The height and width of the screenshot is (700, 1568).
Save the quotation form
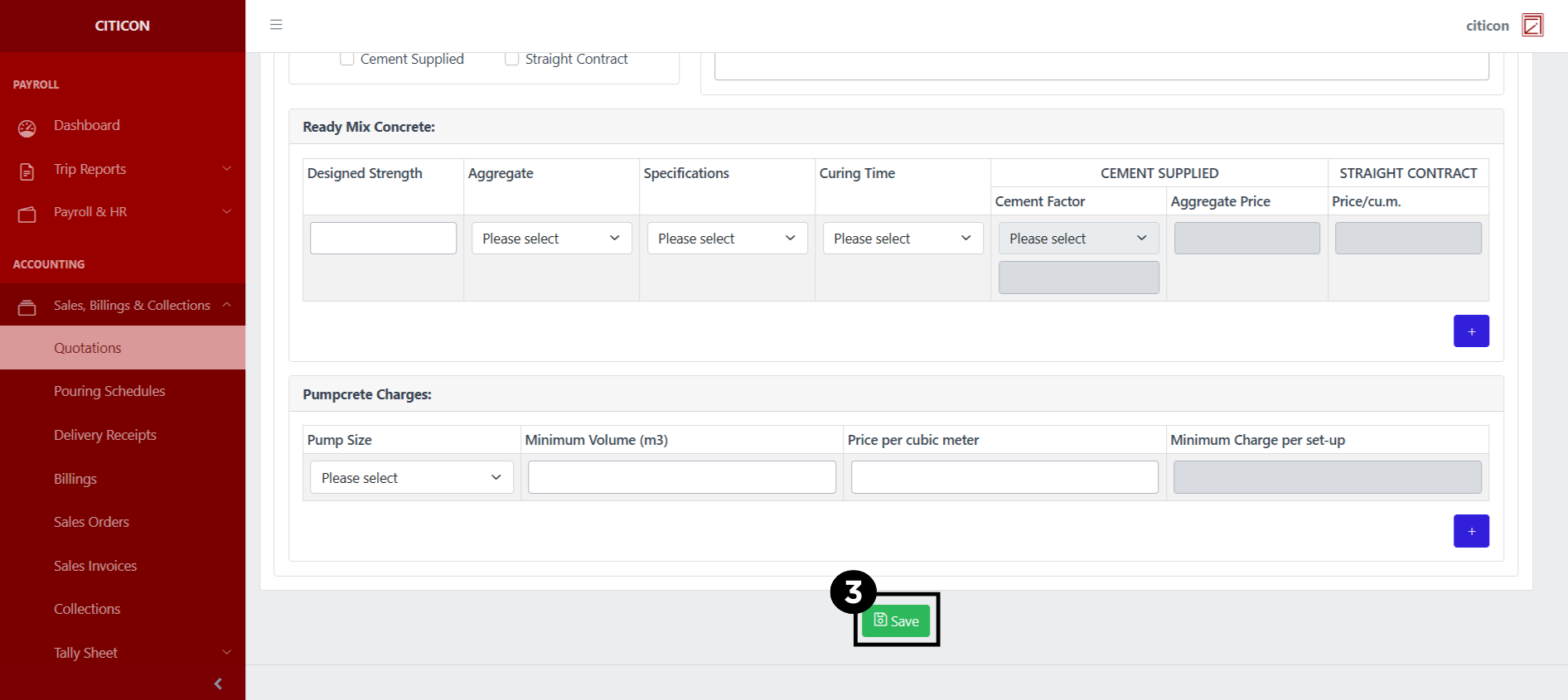[x=896, y=621]
